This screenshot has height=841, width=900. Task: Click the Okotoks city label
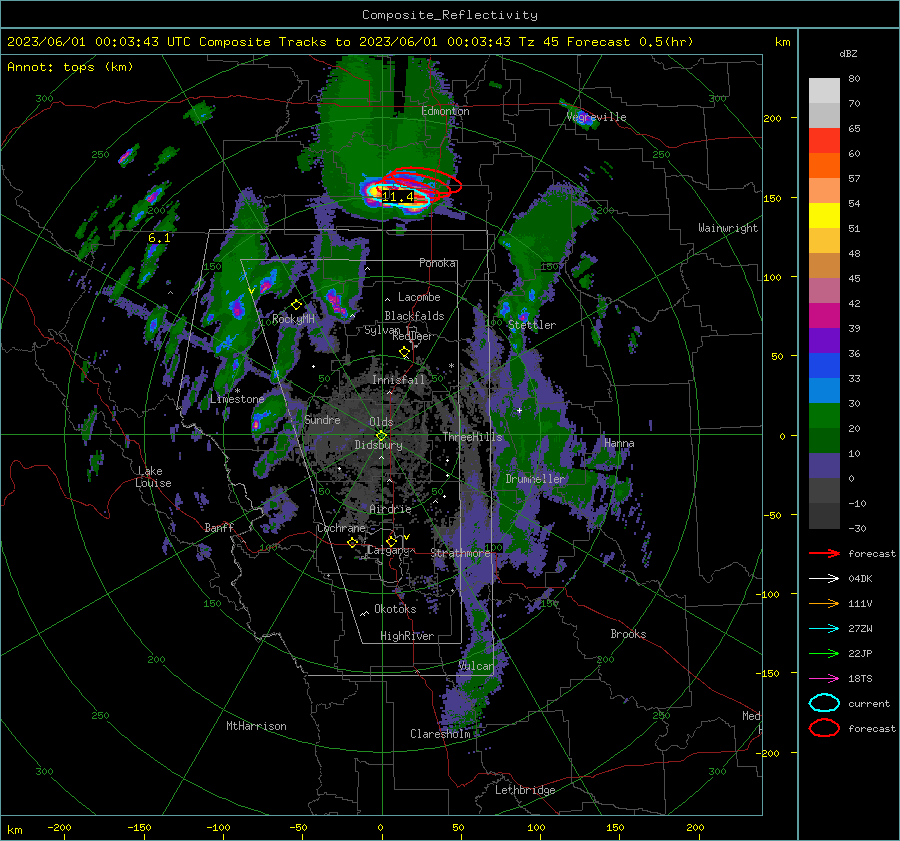395,609
